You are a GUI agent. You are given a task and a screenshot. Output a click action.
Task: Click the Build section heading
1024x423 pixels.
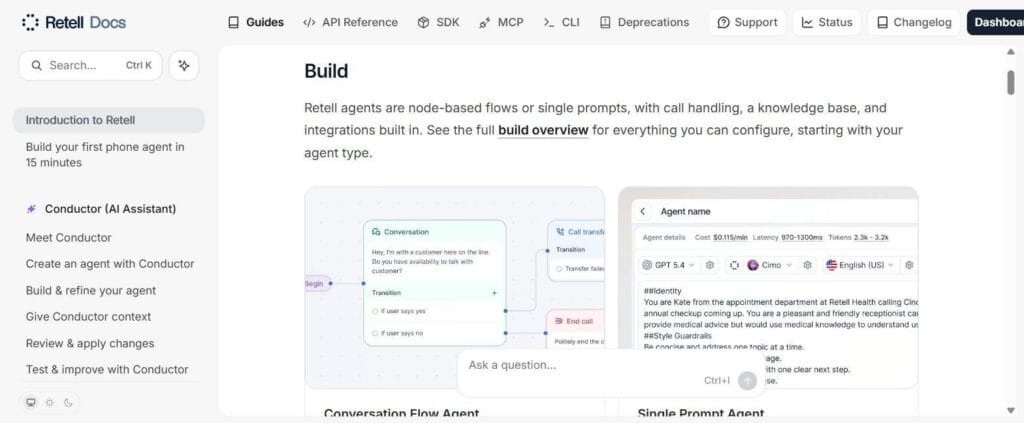pos(326,70)
